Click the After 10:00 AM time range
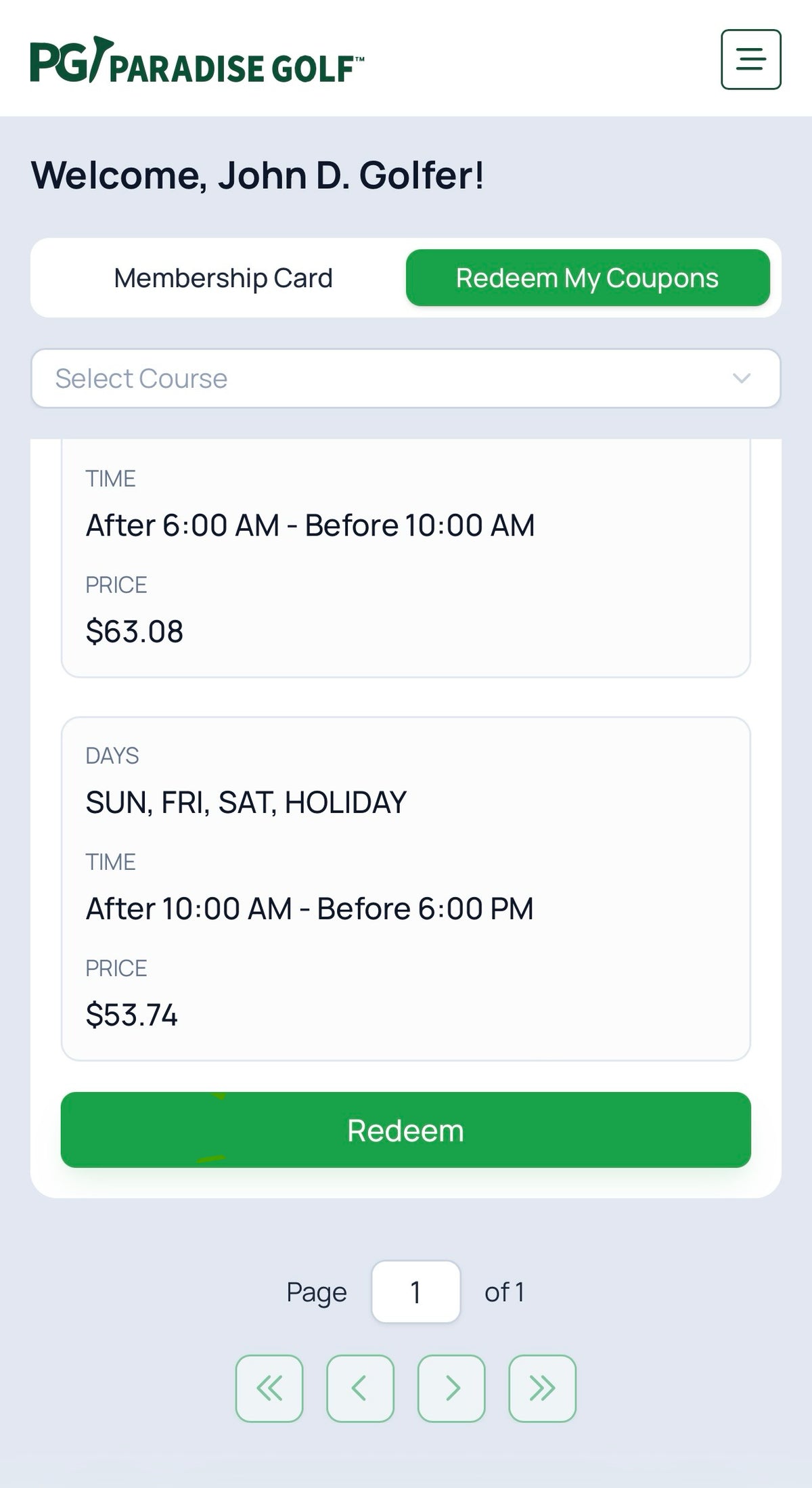The width and height of the screenshot is (812, 1488). 310,909
